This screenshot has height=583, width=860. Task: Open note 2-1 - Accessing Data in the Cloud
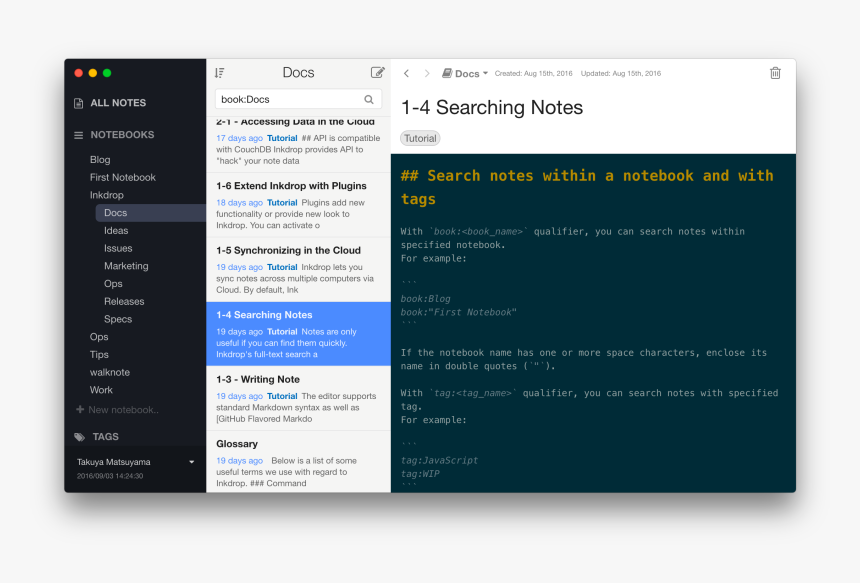pyautogui.click(x=298, y=143)
